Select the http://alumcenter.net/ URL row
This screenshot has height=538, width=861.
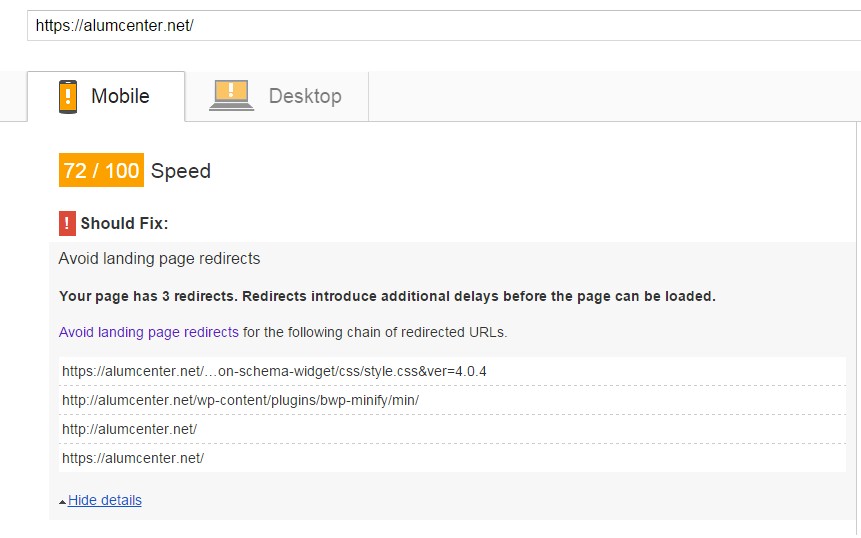[452, 429]
